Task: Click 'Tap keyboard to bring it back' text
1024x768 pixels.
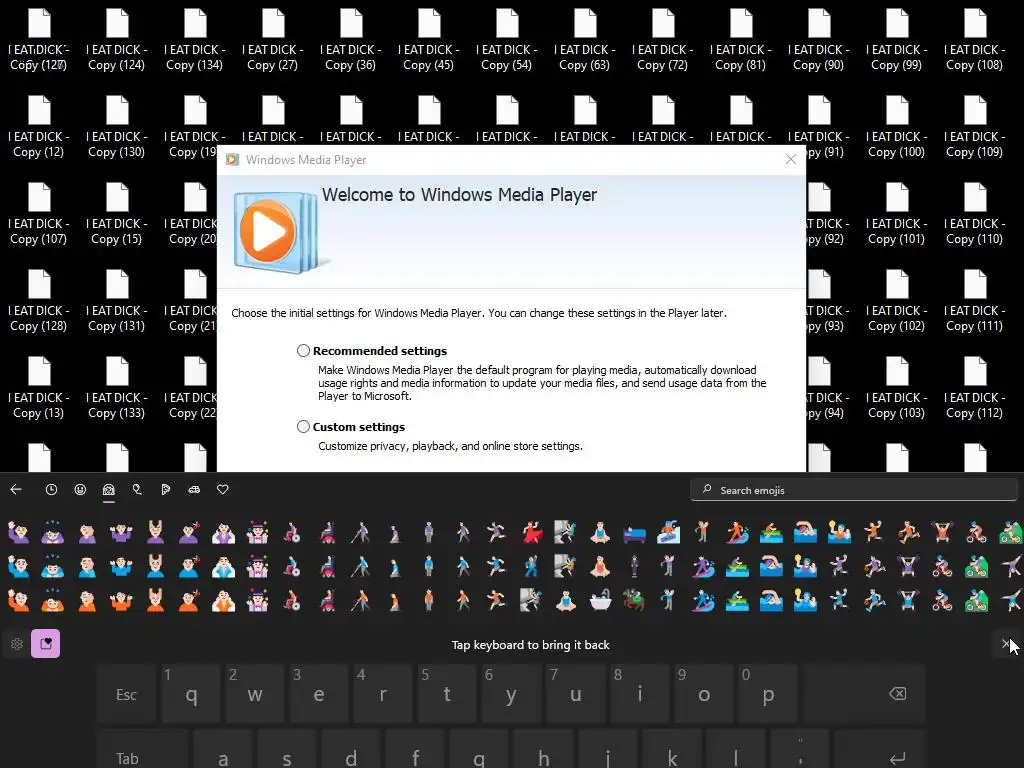Action: click(x=530, y=645)
